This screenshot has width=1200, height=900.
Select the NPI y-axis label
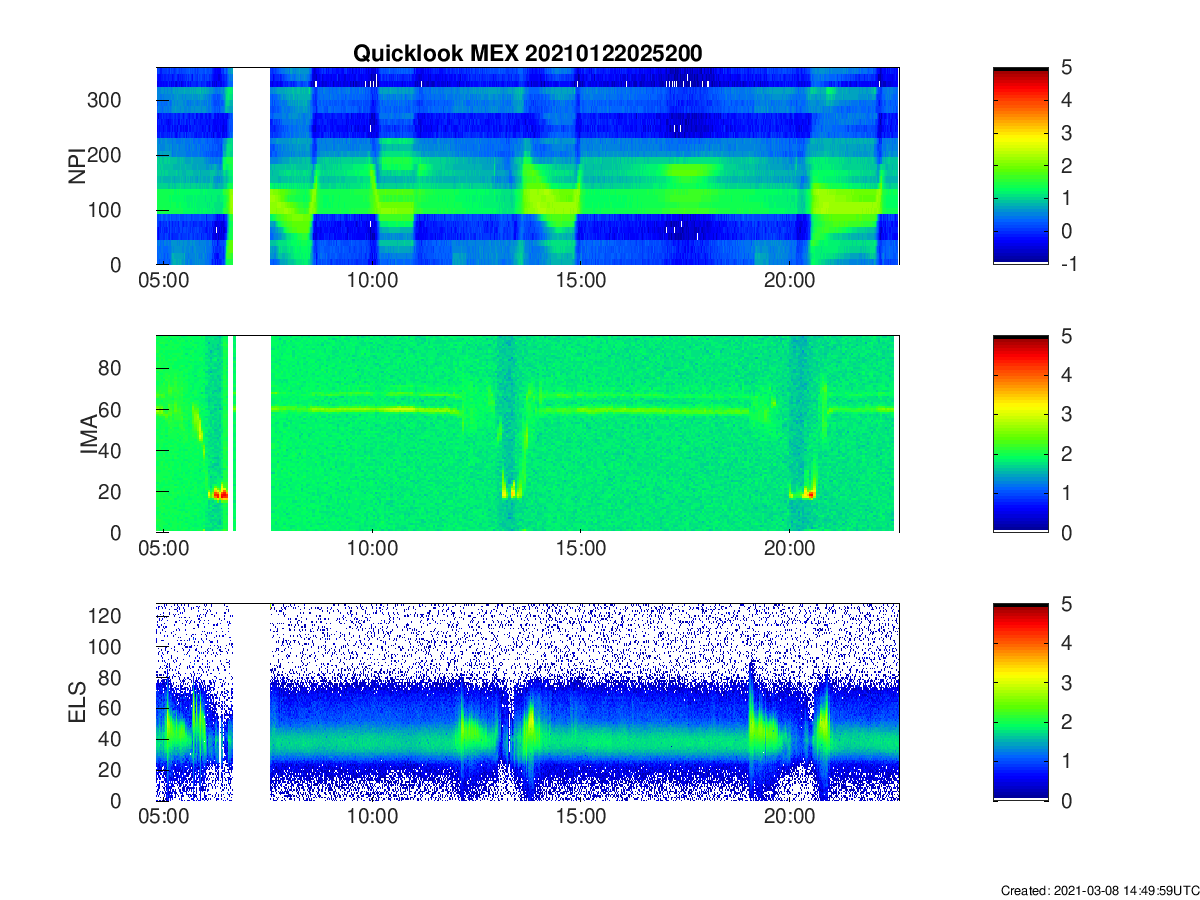pyautogui.click(x=76, y=166)
